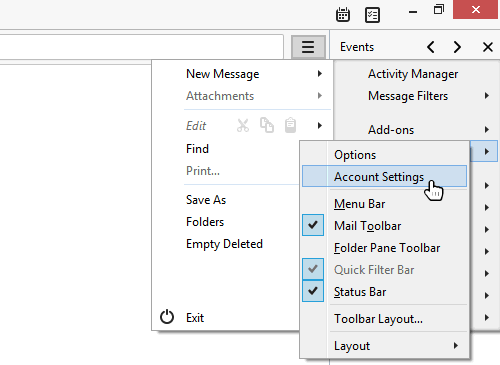Open Message Filters menu entry
The height and width of the screenshot is (365, 500).
tap(408, 96)
